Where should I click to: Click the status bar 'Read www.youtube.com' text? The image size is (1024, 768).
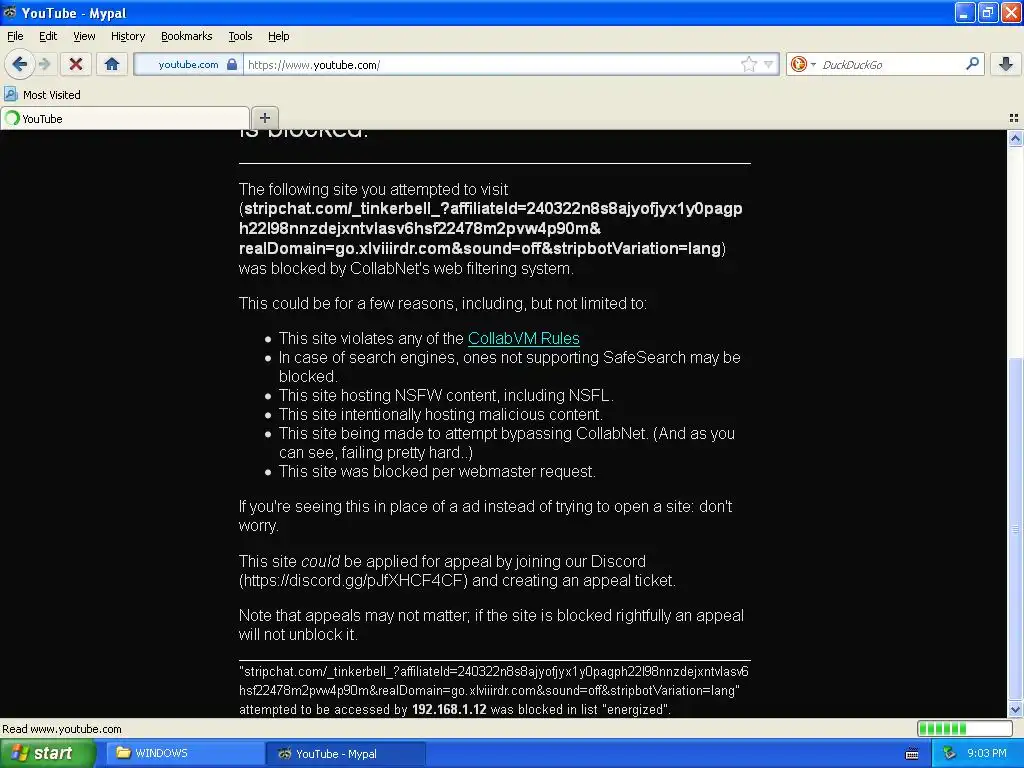click(62, 729)
